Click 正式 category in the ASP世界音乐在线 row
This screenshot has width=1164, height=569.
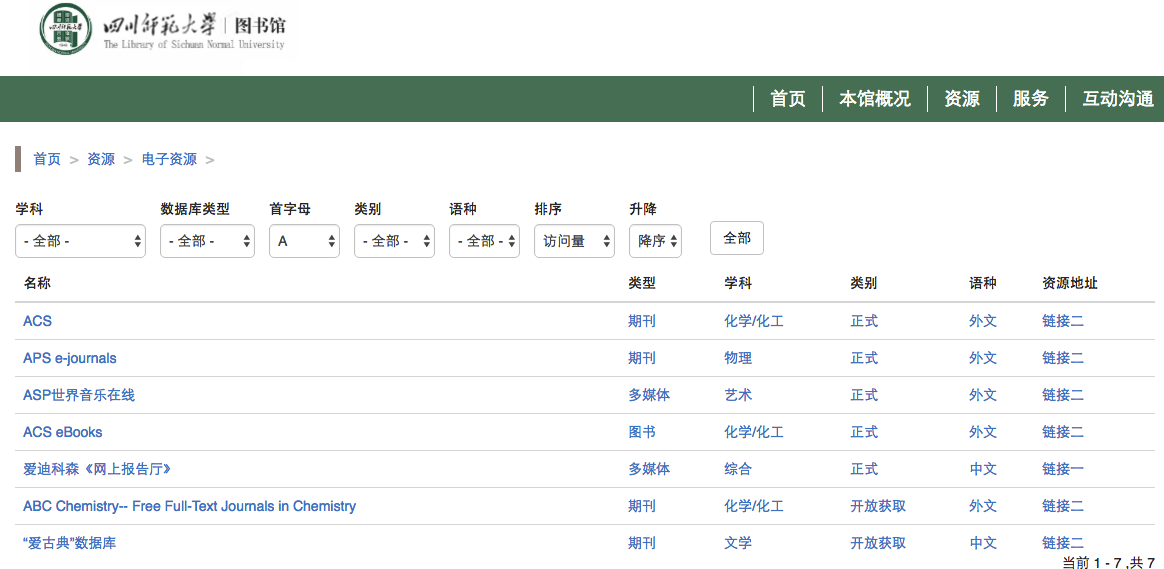[864, 395]
